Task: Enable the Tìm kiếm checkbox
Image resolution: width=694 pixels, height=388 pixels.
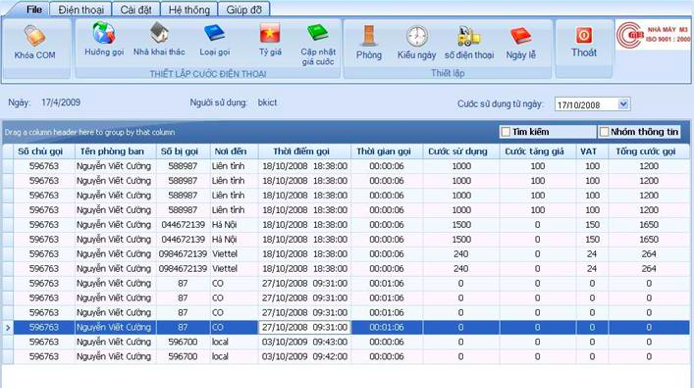Action: coord(505,132)
